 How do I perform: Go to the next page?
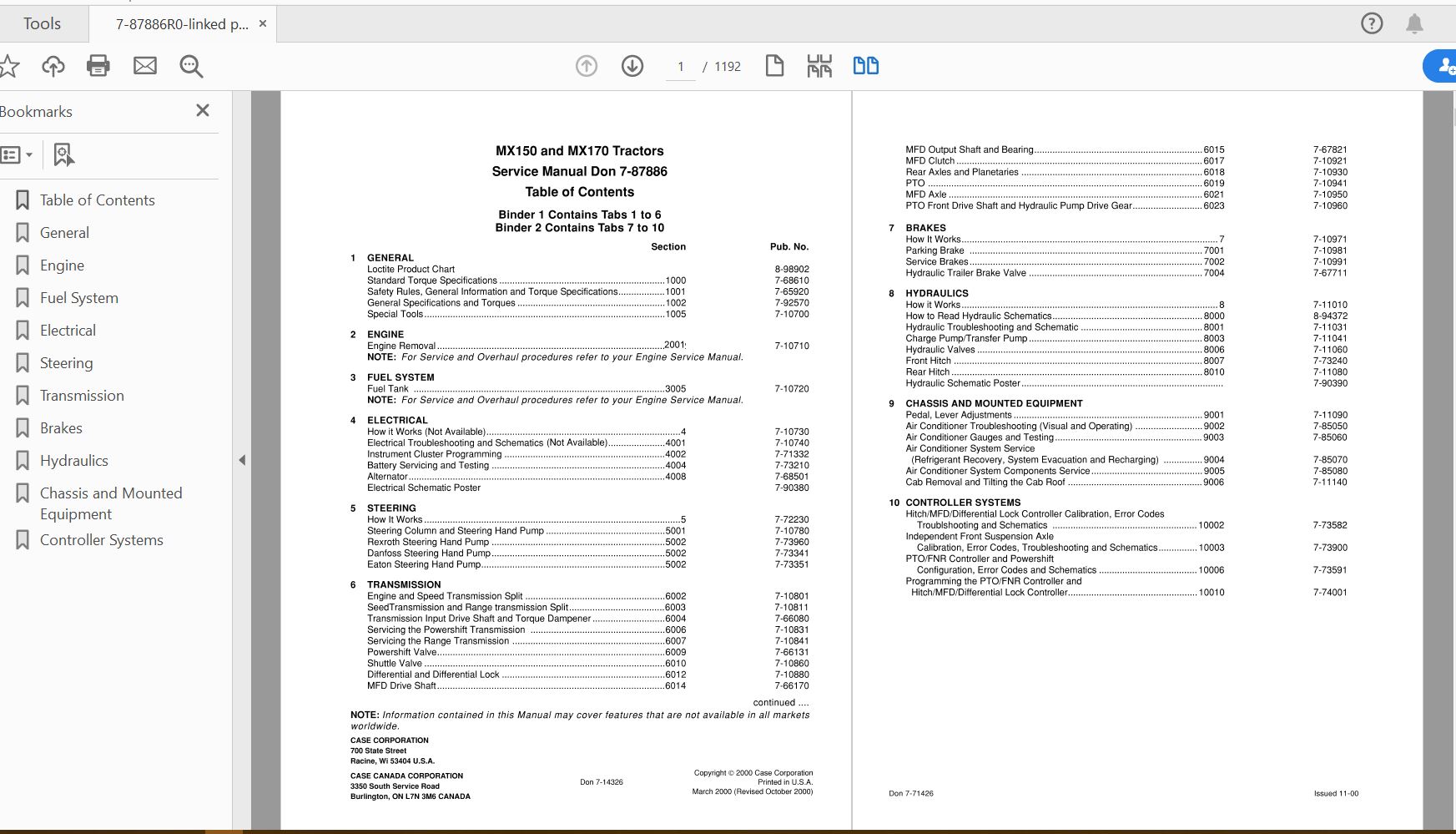(x=632, y=65)
